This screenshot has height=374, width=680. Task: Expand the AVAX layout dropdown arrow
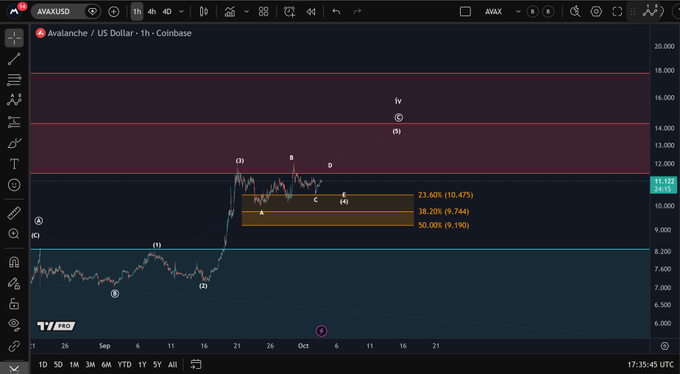coord(518,12)
